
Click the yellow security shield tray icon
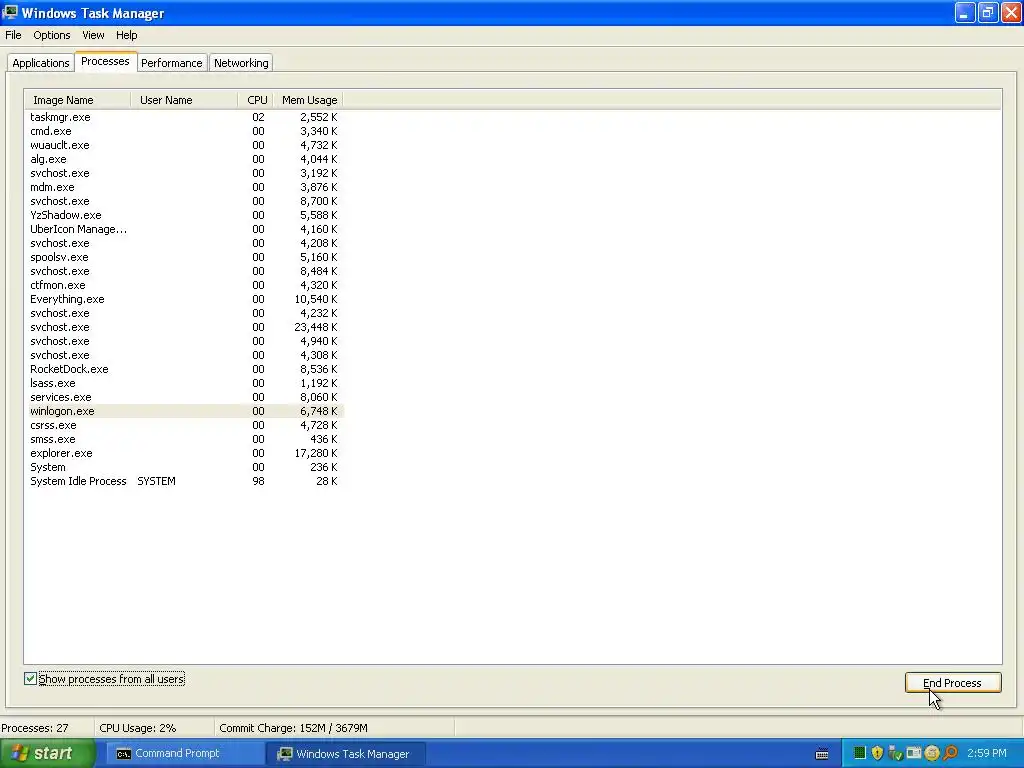(877, 753)
